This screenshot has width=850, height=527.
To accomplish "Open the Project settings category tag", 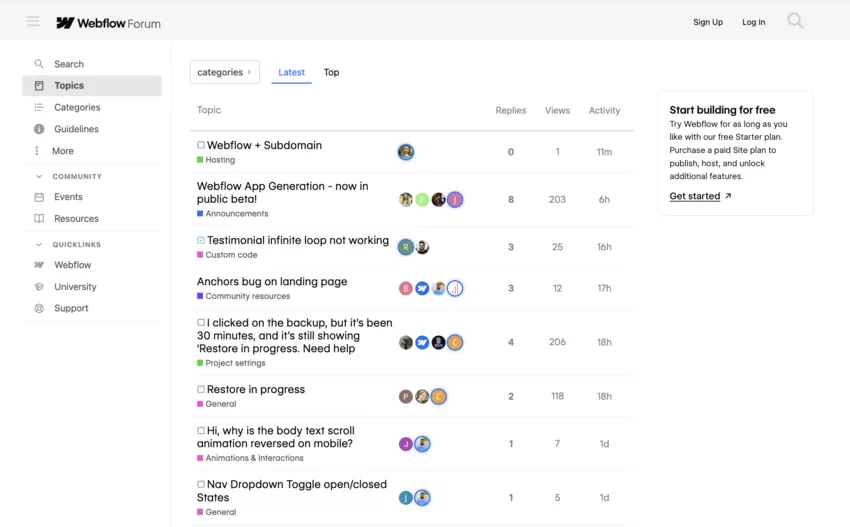I will point(231,363).
